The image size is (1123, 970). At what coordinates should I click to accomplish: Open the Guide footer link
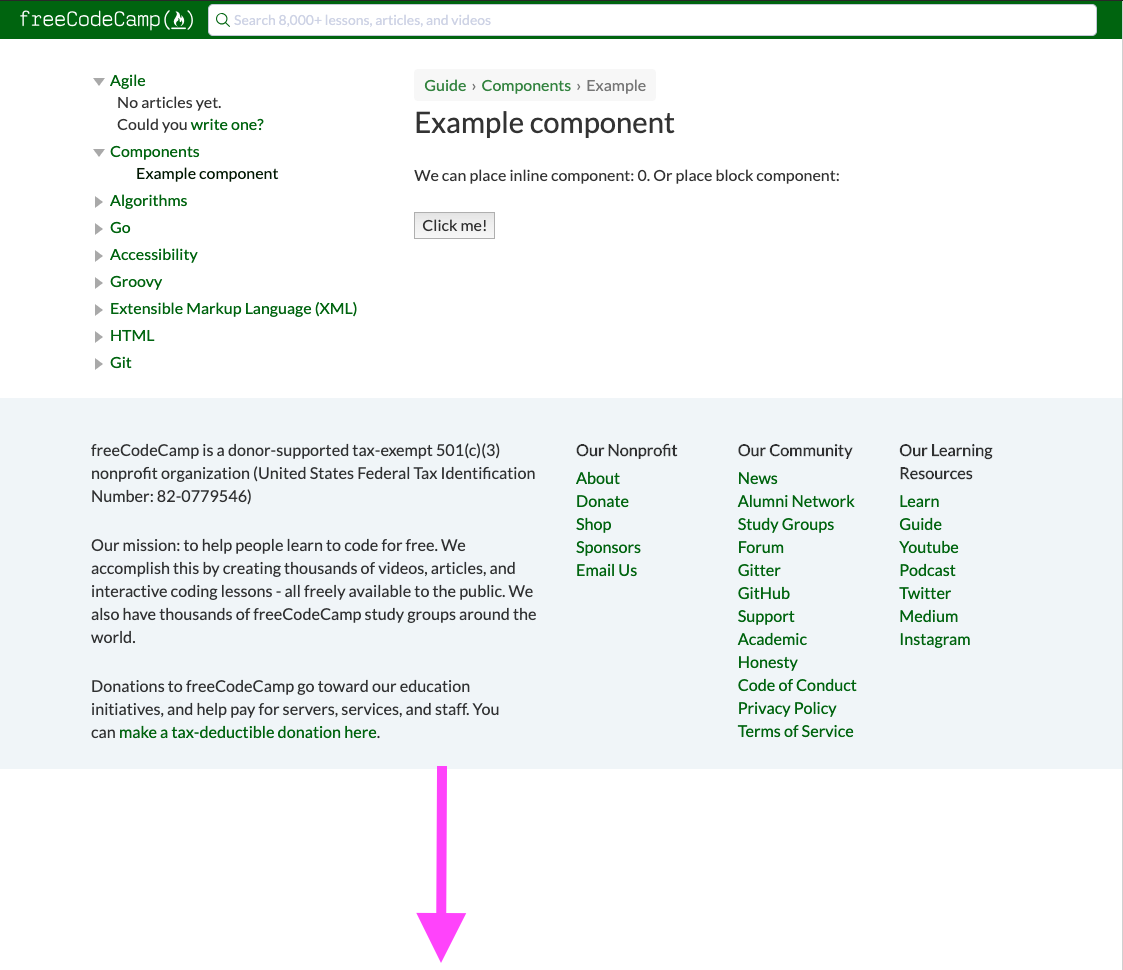click(x=920, y=524)
